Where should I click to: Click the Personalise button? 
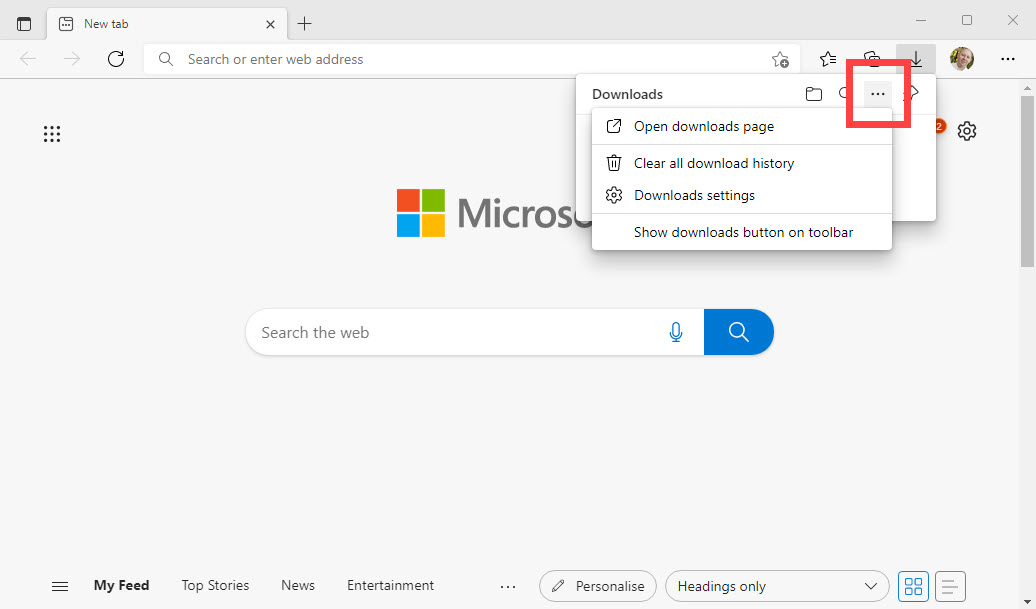[598, 587]
